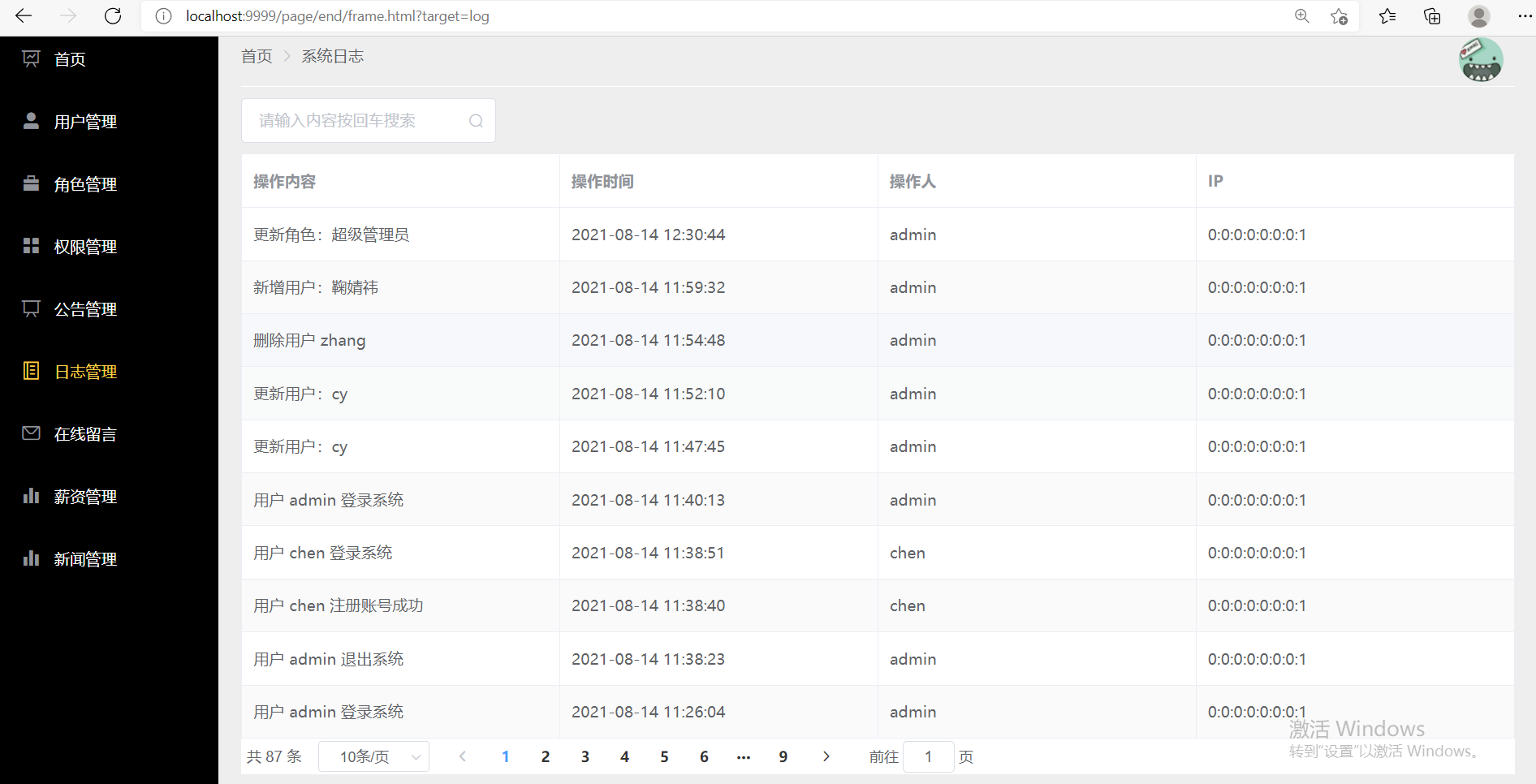
Task: Click the 新闻管理 bar chart icon
Action: (31, 558)
